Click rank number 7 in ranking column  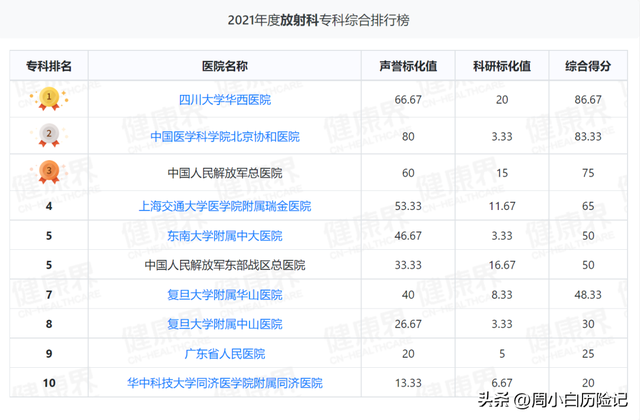[x=49, y=294]
